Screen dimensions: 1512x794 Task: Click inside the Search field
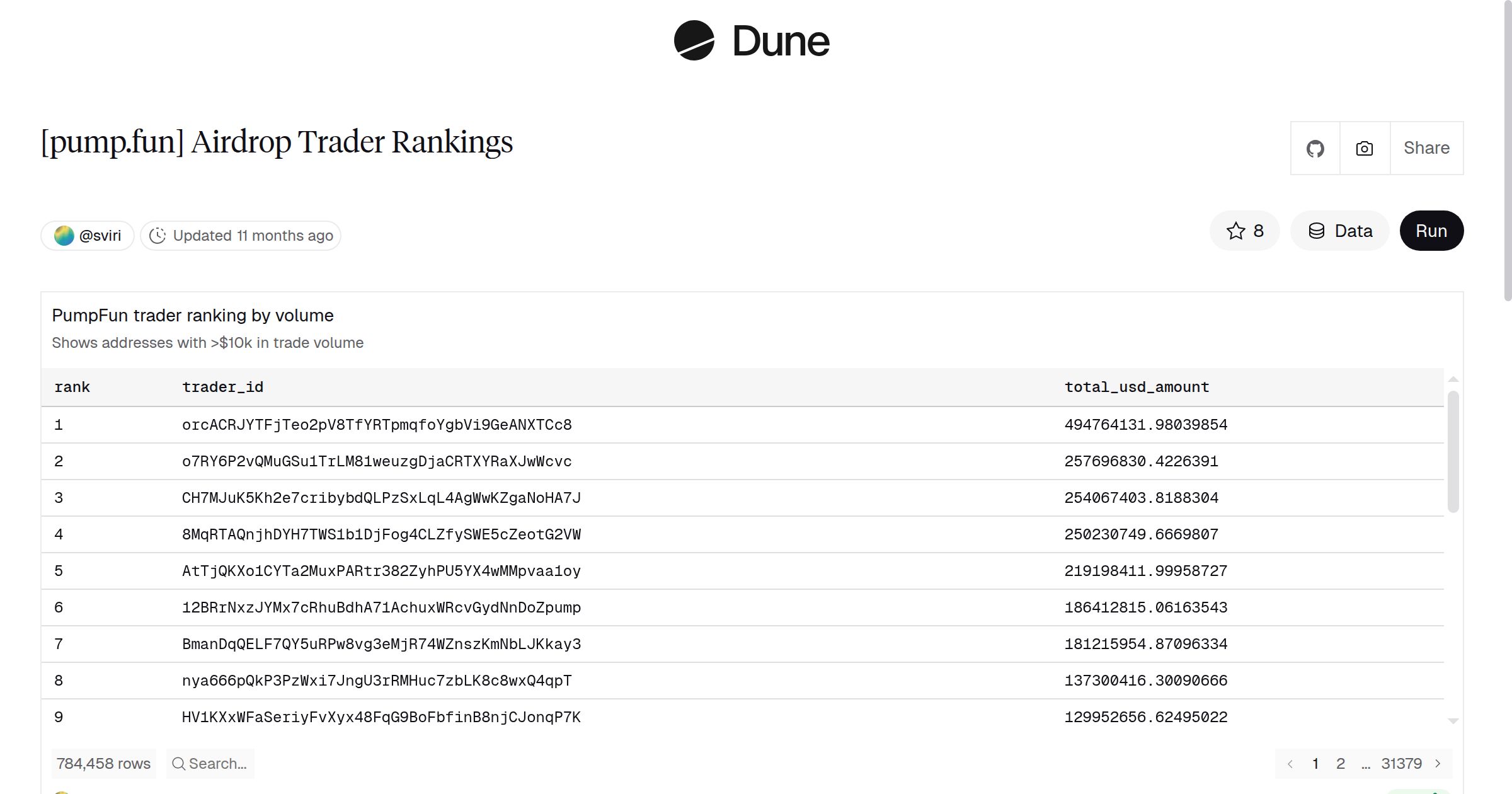click(217, 763)
